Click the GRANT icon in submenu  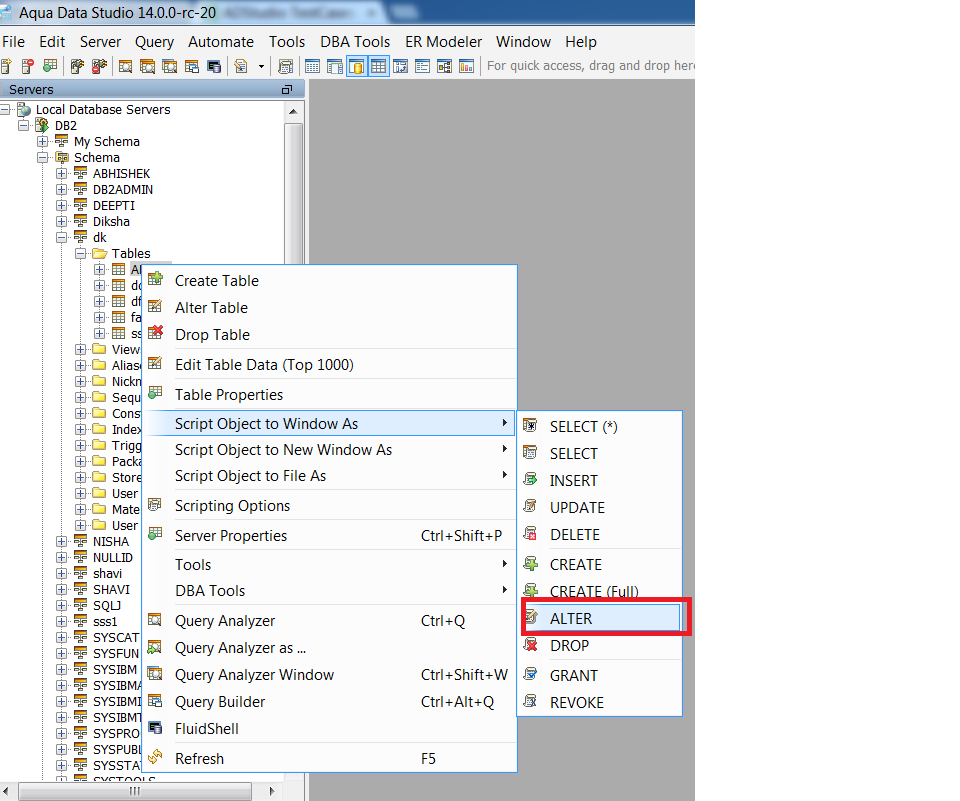click(531, 674)
